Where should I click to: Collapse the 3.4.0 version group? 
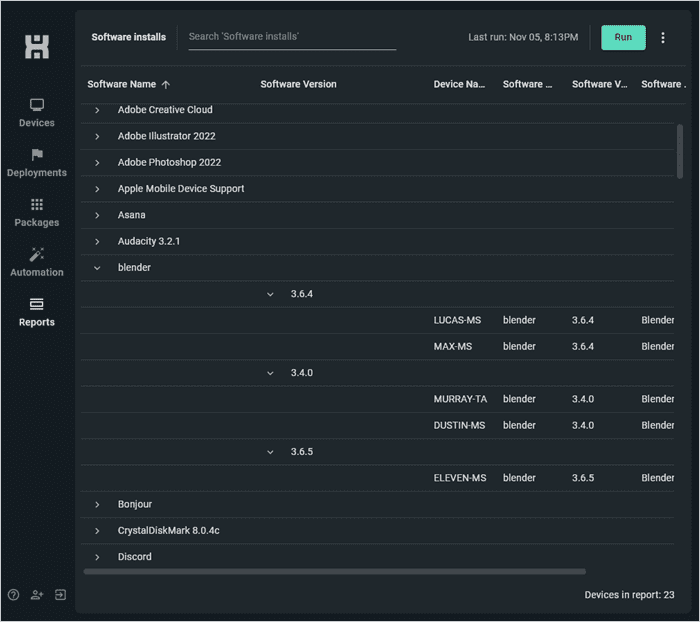[x=270, y=373]
